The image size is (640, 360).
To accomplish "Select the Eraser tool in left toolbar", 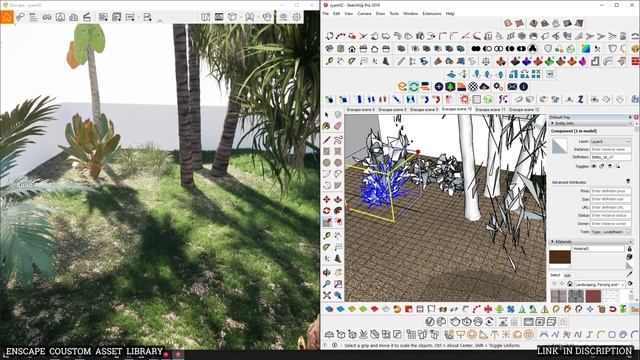I will [x=338, y=127].
